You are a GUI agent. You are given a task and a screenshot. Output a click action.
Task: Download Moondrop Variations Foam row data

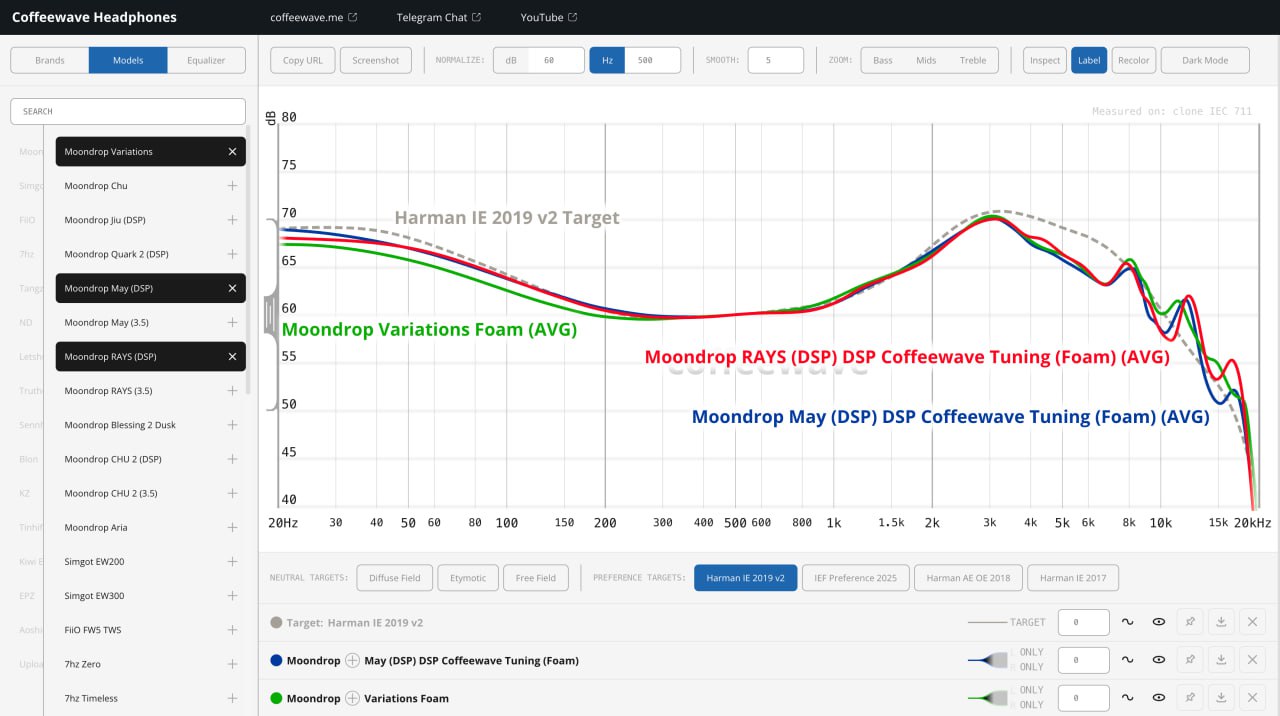(1221, 698)
